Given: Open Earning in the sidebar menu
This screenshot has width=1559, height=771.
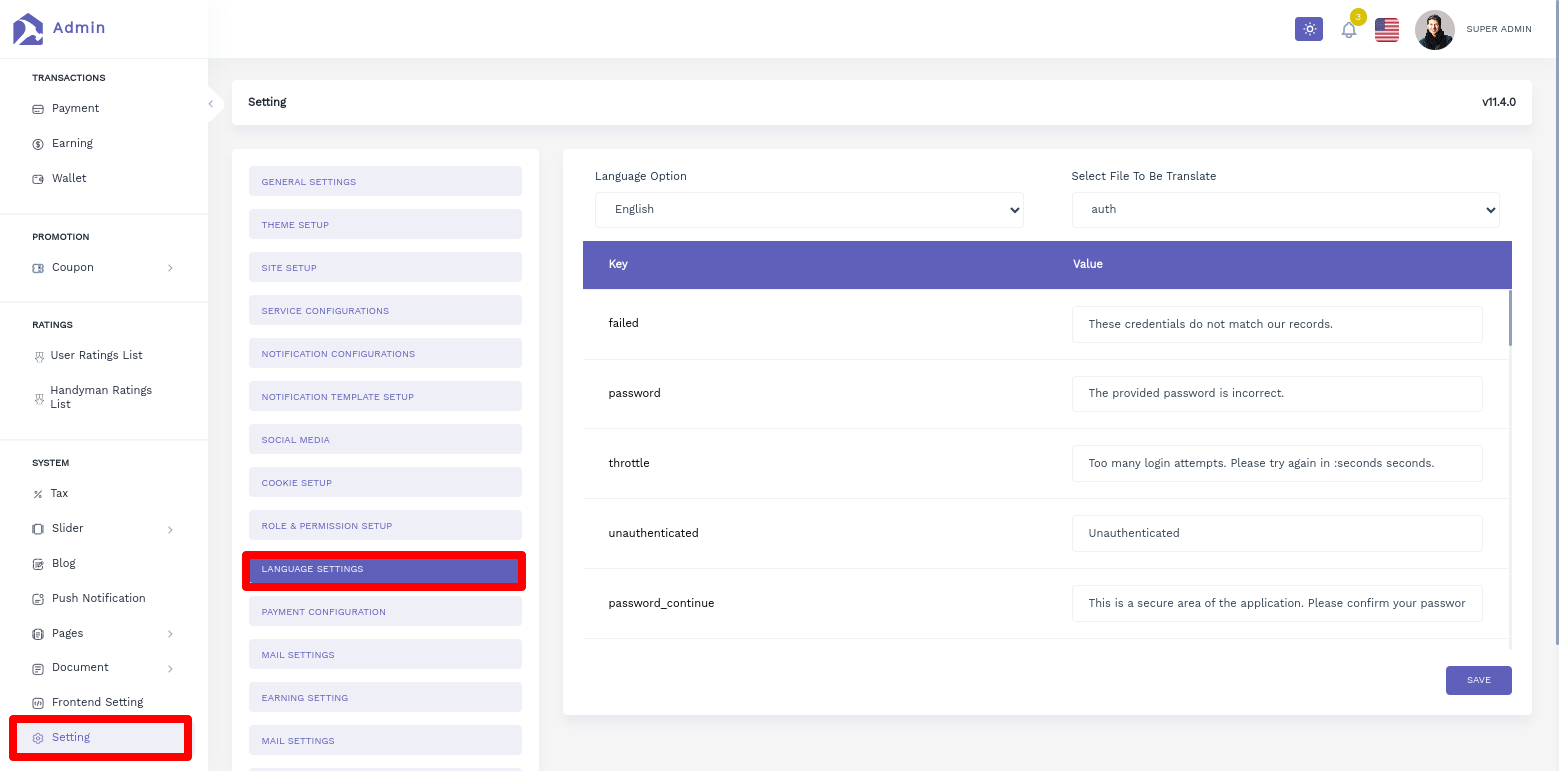Looking at the screenshot, I should tap(72, 143).
